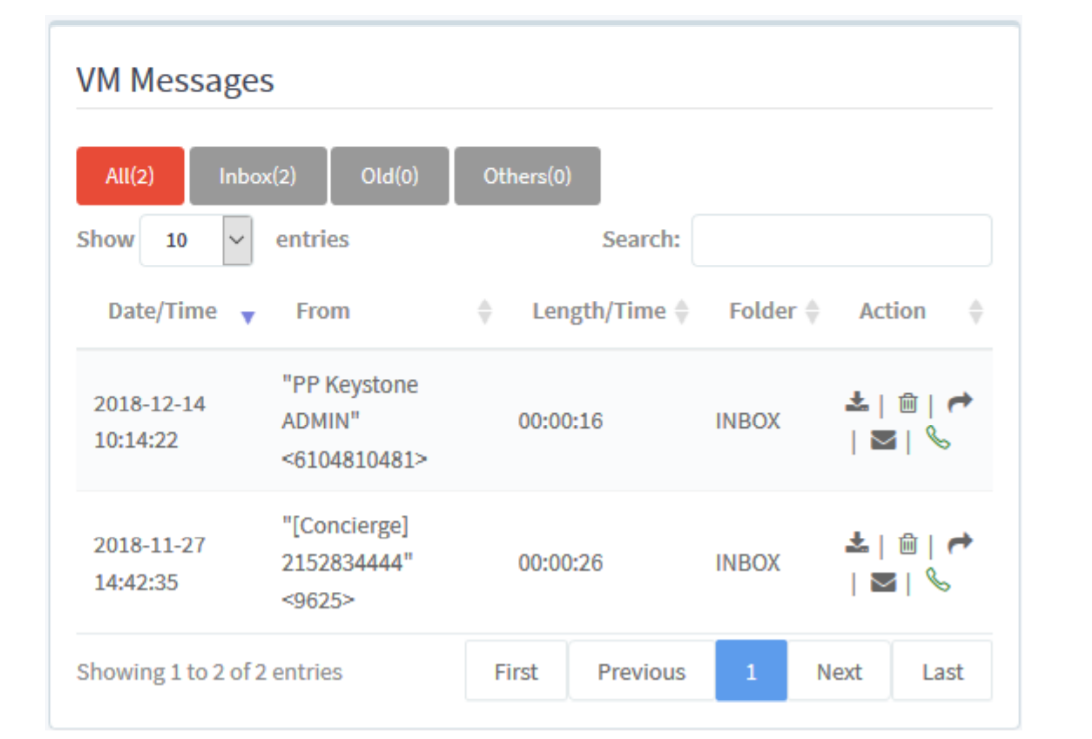Image resolution: width=1092 pixels, height=739 pixels.
Task: Sort messages by the From column arrows
Action: [485, 311]
